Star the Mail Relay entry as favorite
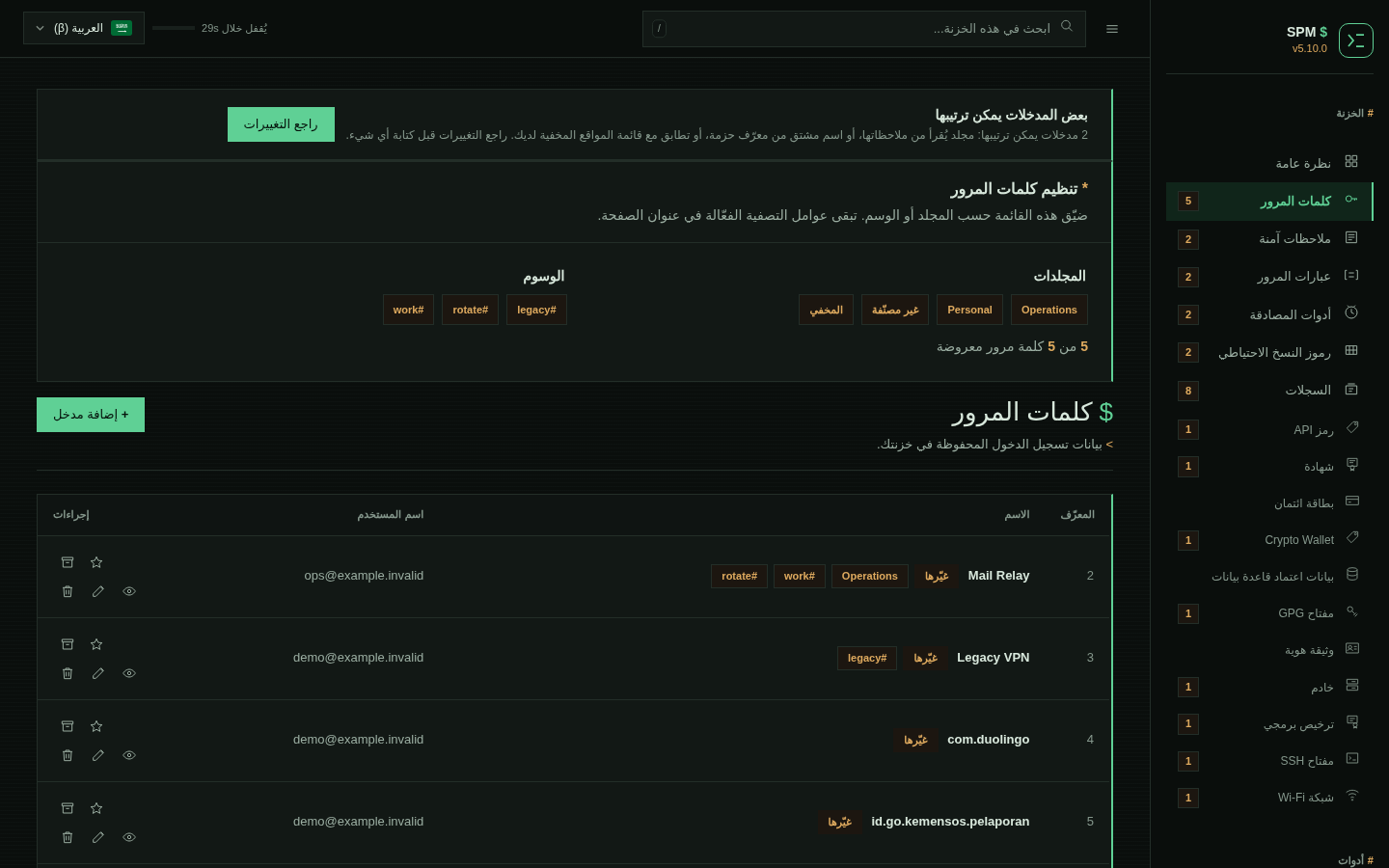The image size is (1389, 868). tap(96, 562)
